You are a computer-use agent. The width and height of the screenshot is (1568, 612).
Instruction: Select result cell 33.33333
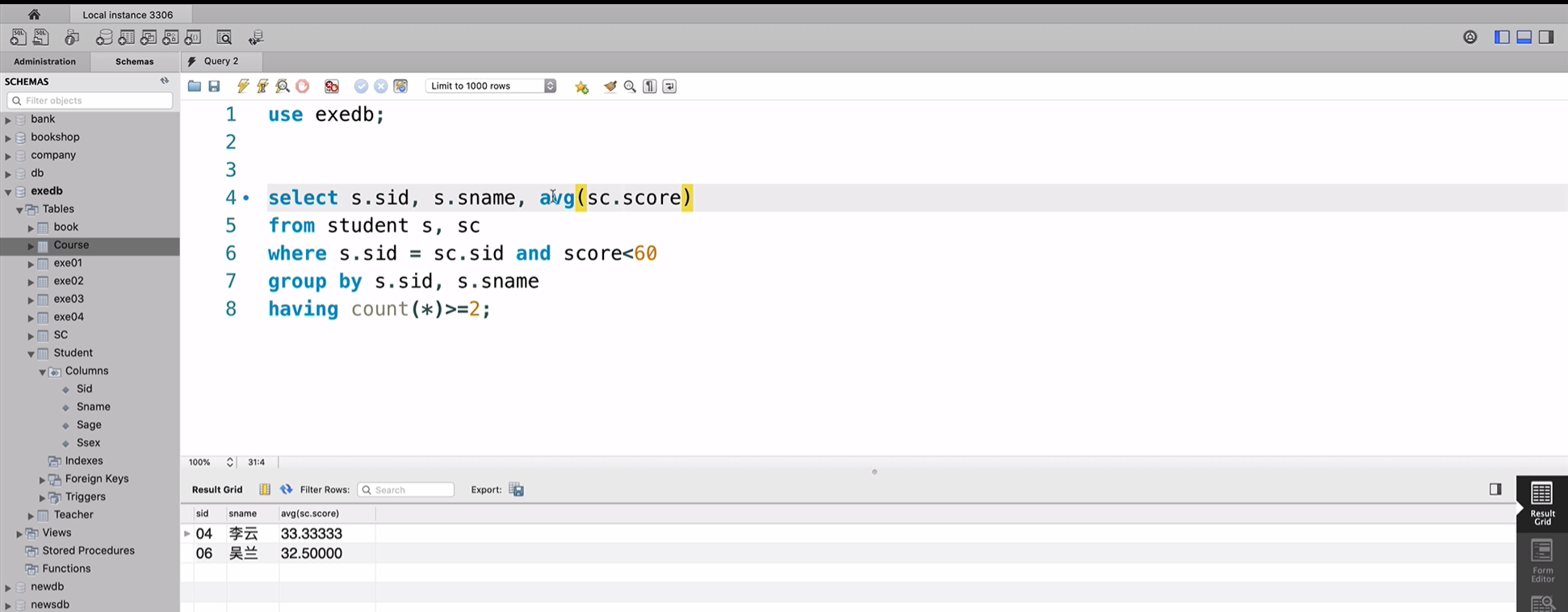(x=312, y=534)
